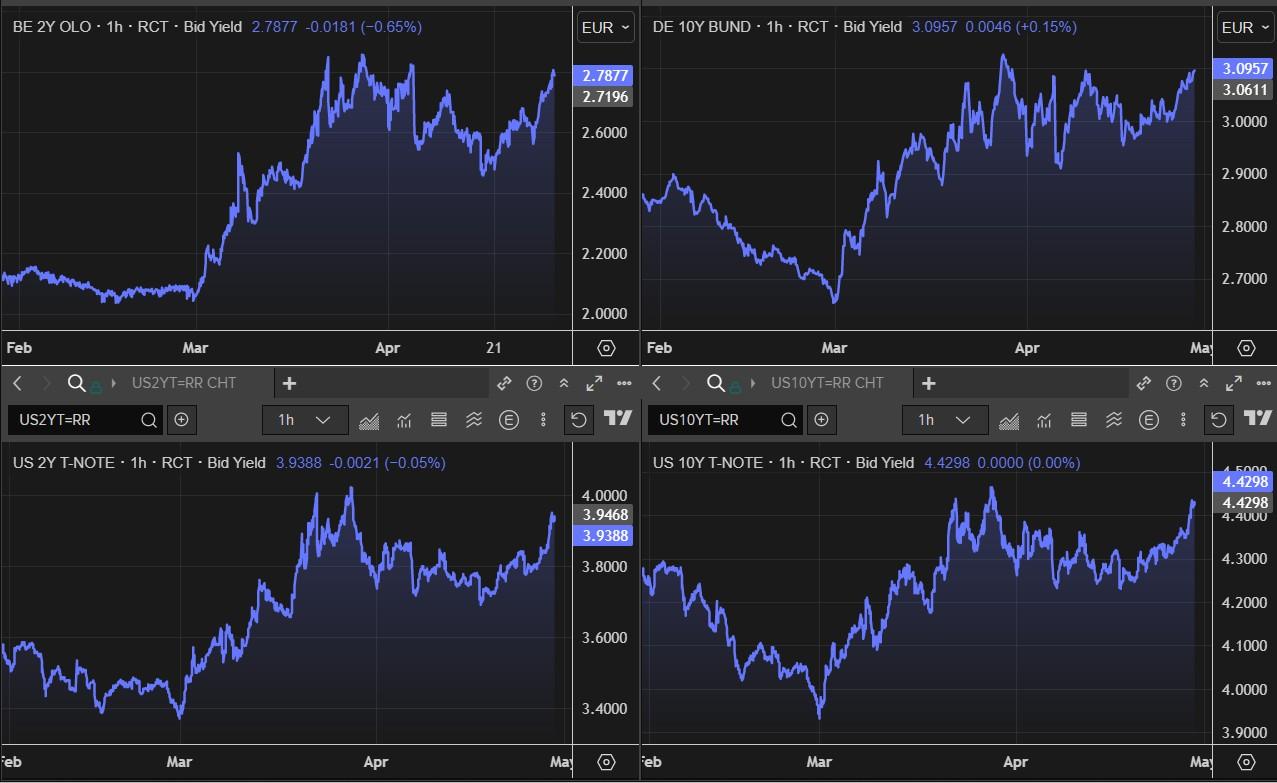This screenshot has height=783, width=1277.
Task: Open the 1h interval dropdown in US2YT panel
Action: 305,420
